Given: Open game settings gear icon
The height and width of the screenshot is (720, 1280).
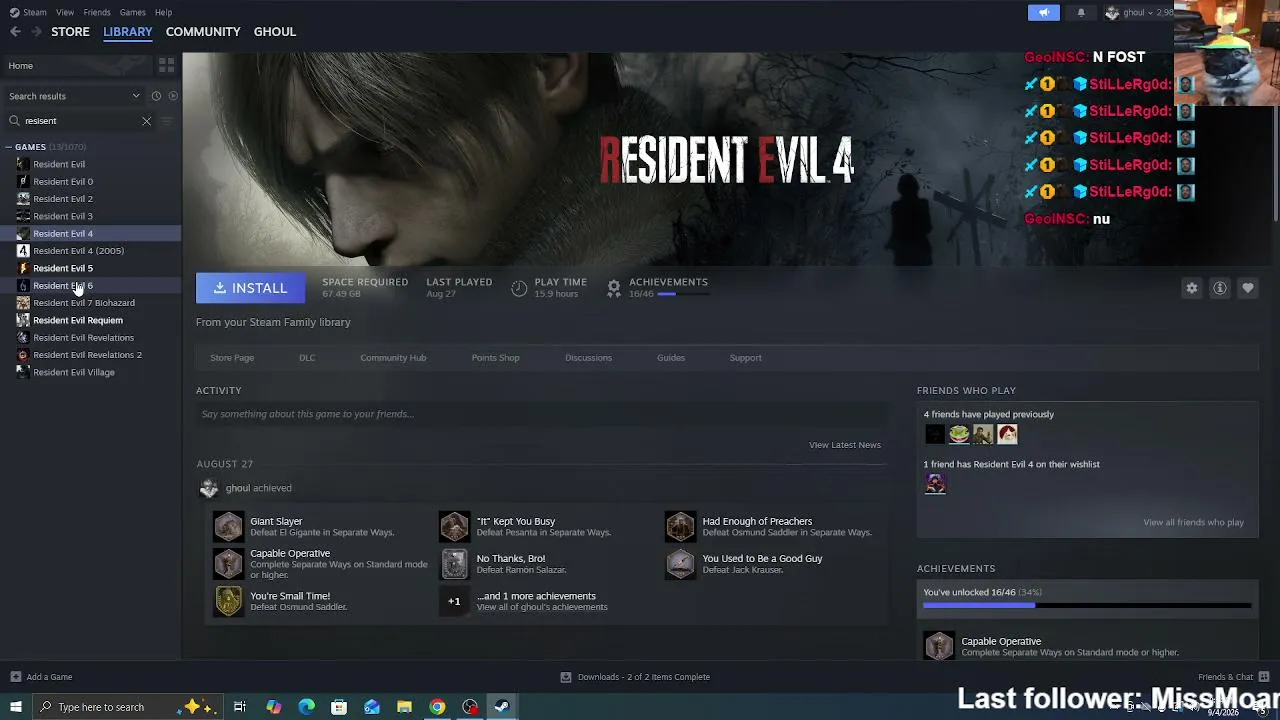Looking at the screenshot, I should (1192, 288).
